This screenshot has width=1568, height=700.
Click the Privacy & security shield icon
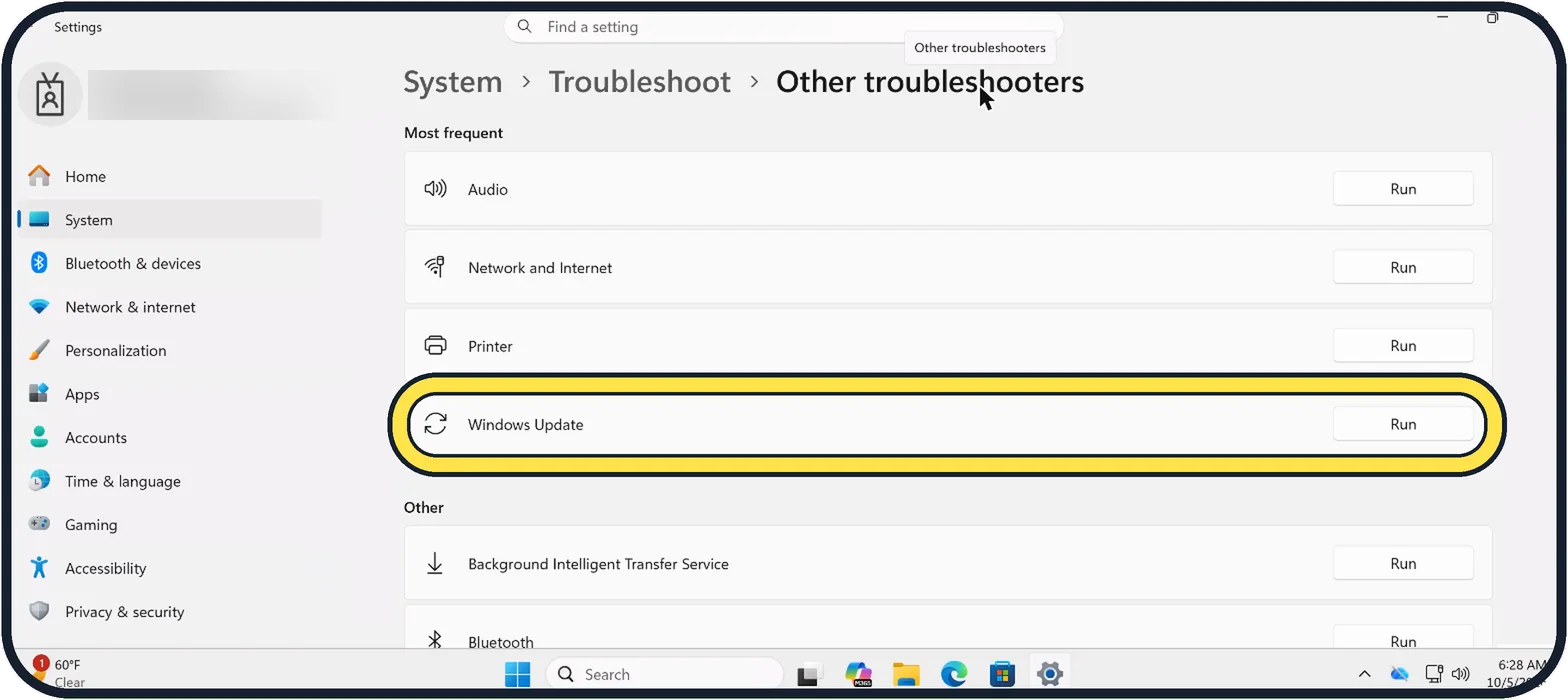point(39,611)
